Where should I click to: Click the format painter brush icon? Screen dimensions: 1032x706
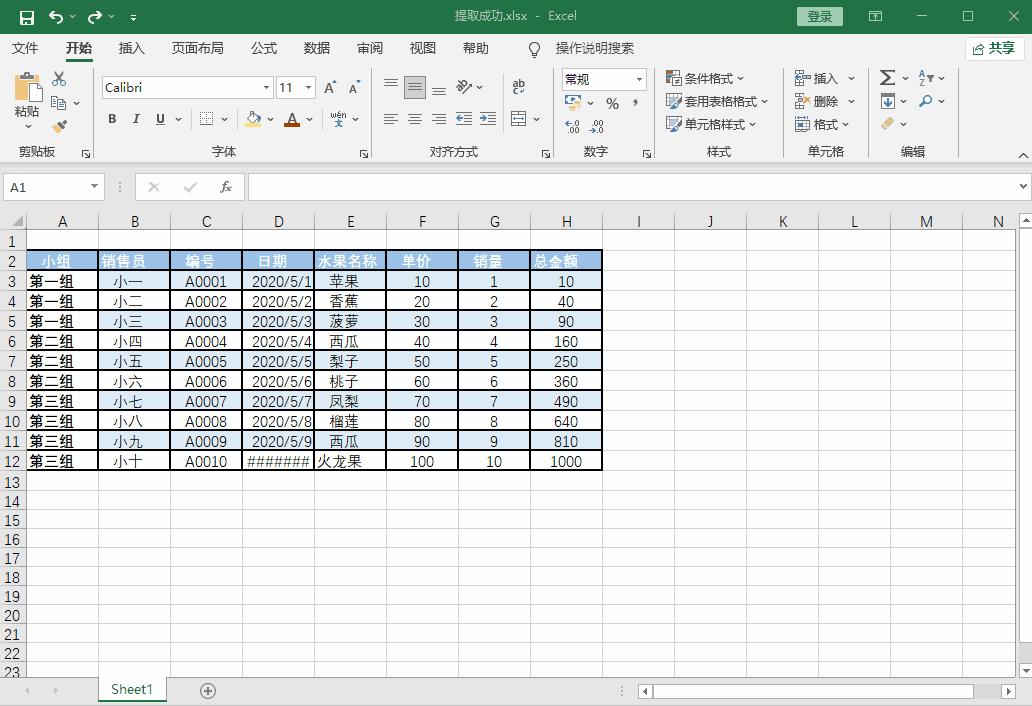[x=58, y=125]
